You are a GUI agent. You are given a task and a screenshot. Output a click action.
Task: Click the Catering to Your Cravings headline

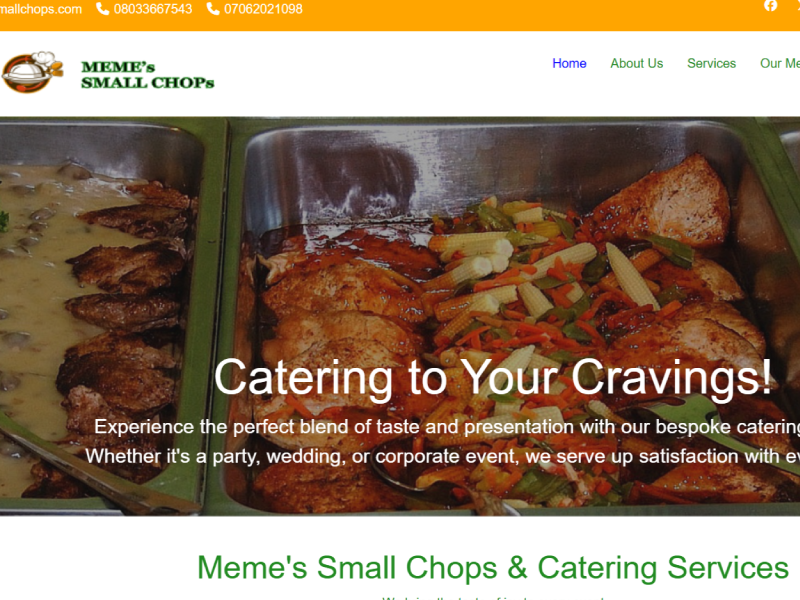coord(493,378)
